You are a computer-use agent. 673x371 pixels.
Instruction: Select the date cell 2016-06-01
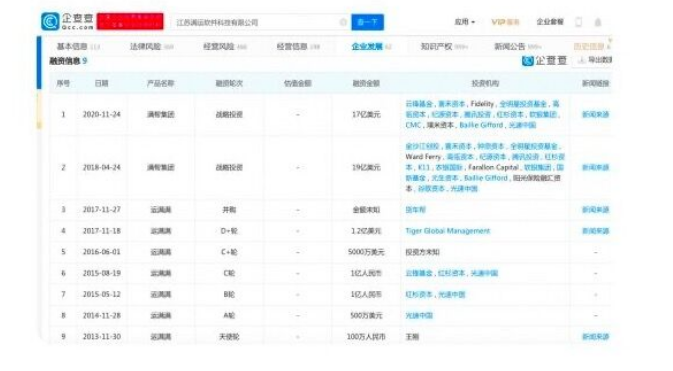coord(102,252)
